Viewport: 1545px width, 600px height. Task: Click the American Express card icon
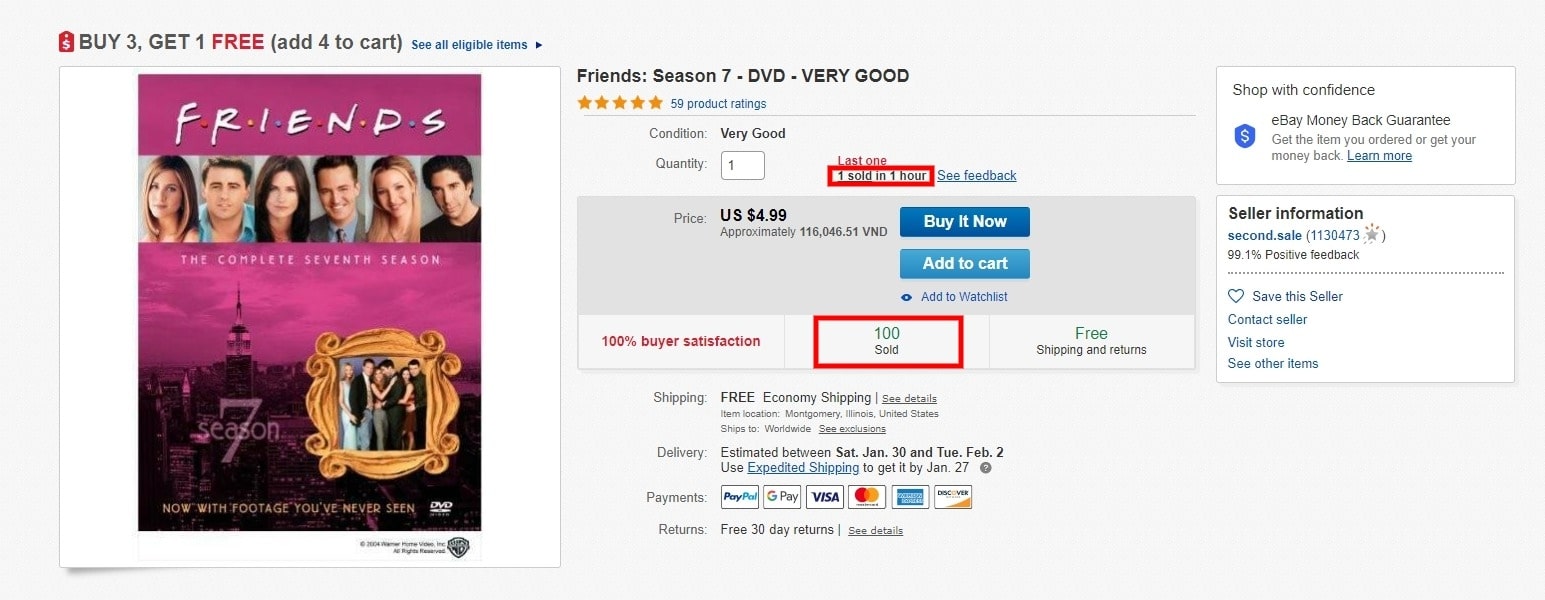910,497
